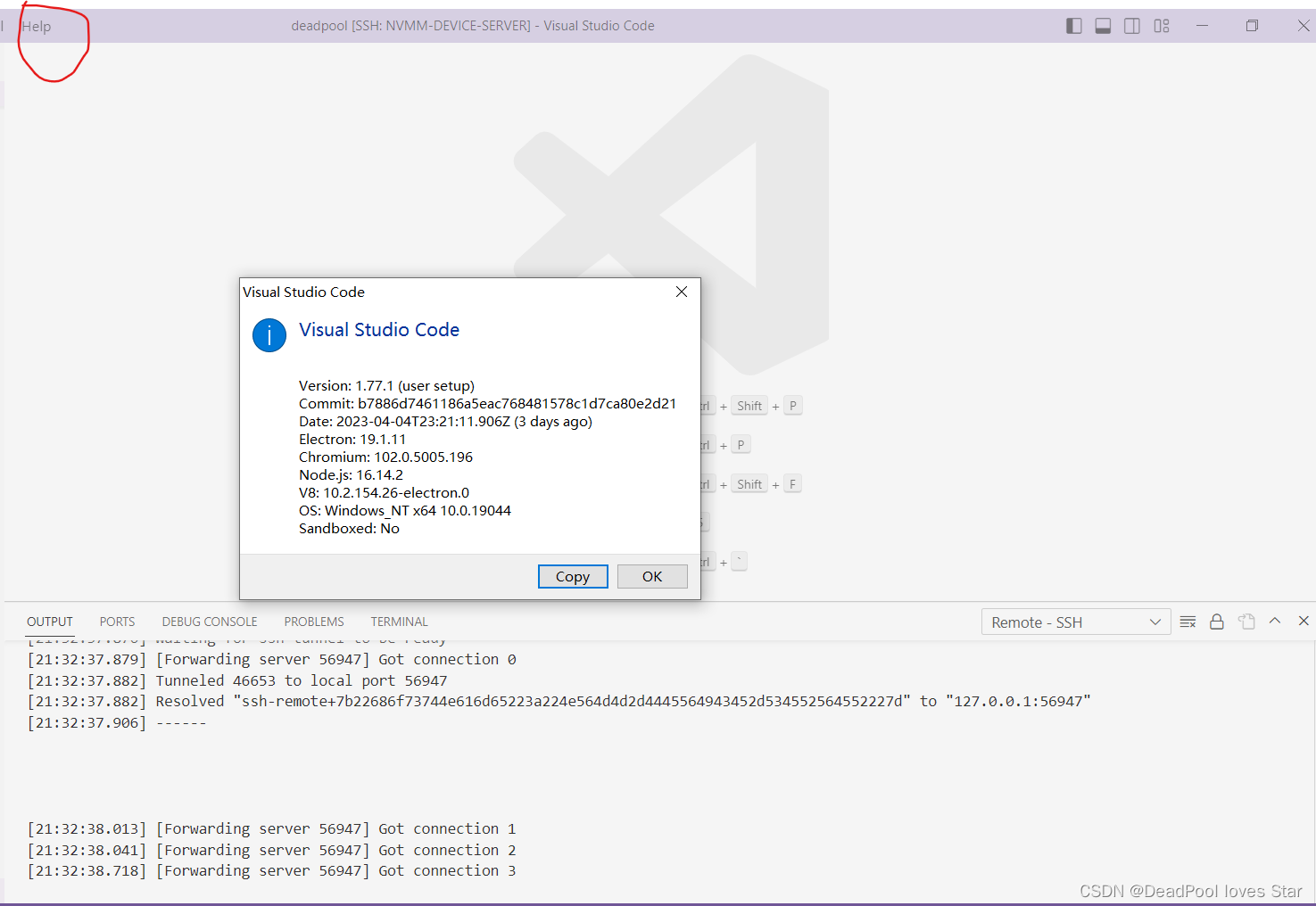Open the DEBUG CONSOLE tab
The height and width of the screenshot is (906, 1316).
210,622
